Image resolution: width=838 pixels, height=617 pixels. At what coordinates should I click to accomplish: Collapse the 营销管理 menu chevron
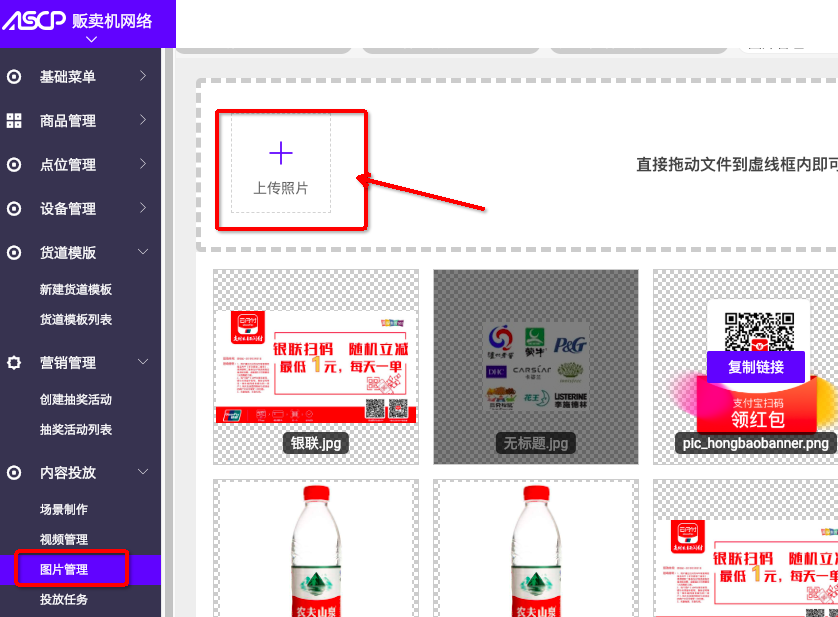pos(143,362)
